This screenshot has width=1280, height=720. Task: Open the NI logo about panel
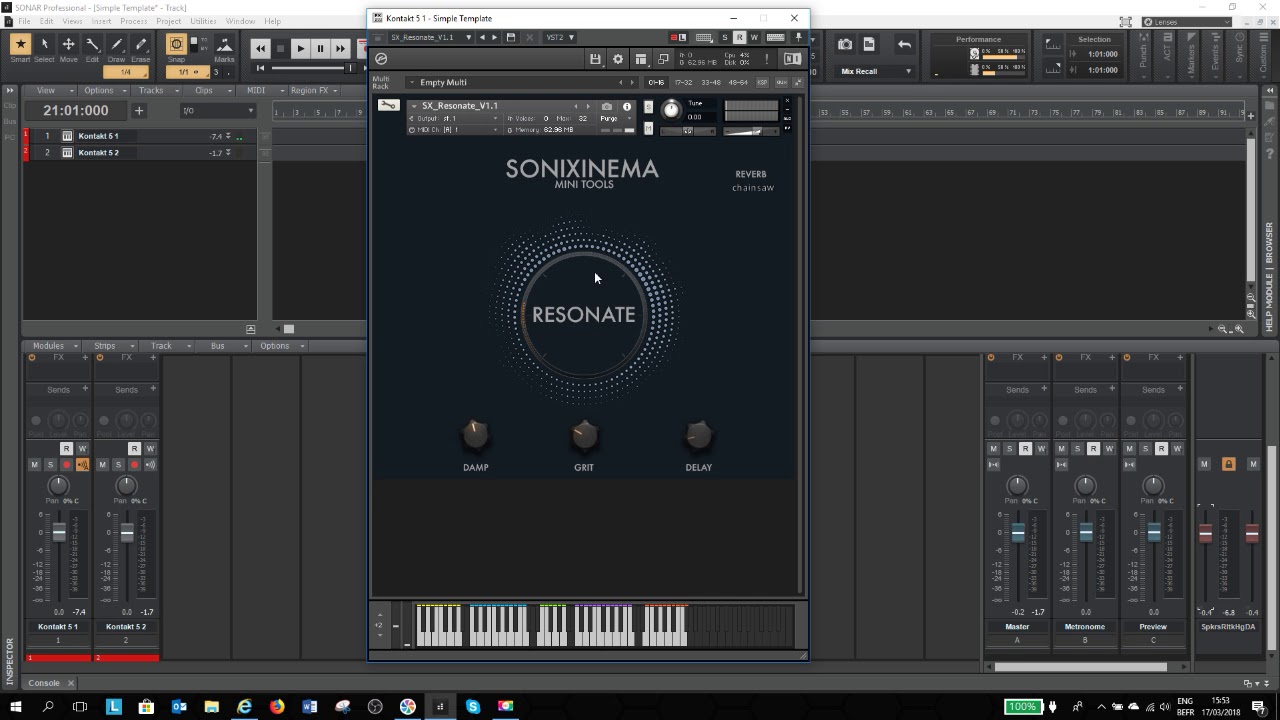pos(792,59)
